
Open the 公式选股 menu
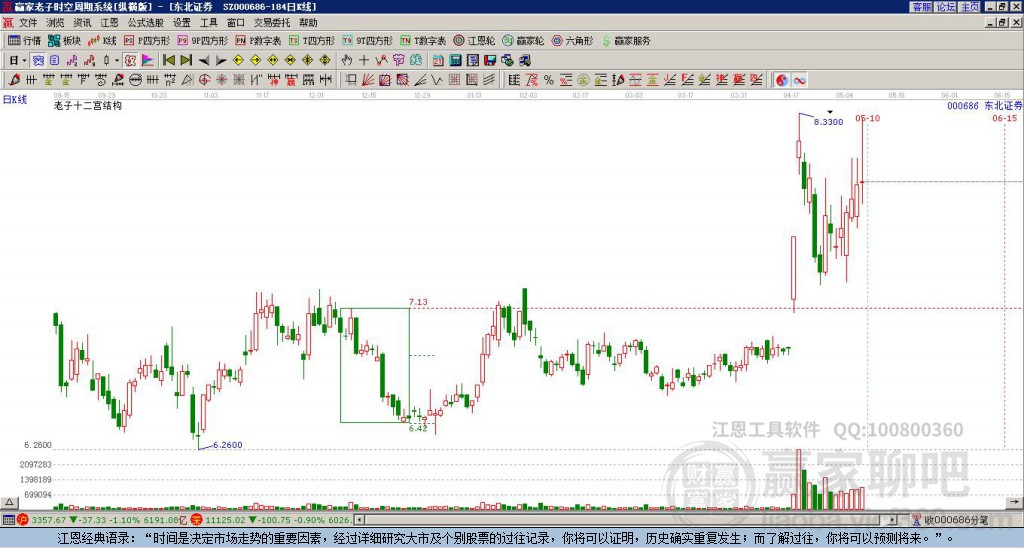click(x=145, y=23)
